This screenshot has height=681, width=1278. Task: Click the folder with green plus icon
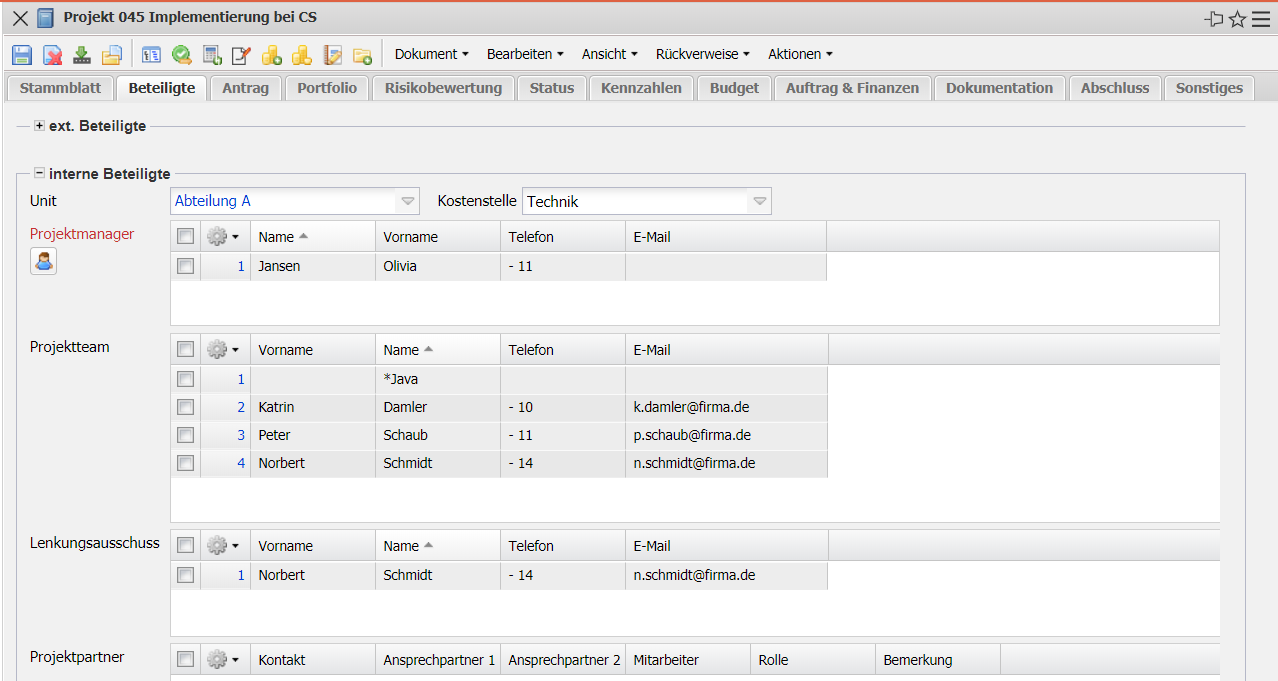point(362,55)
